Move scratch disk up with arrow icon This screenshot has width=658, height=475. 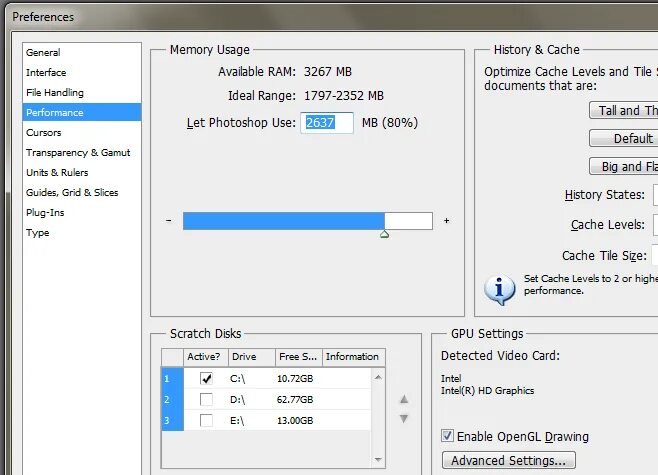[x=404, y=399]
